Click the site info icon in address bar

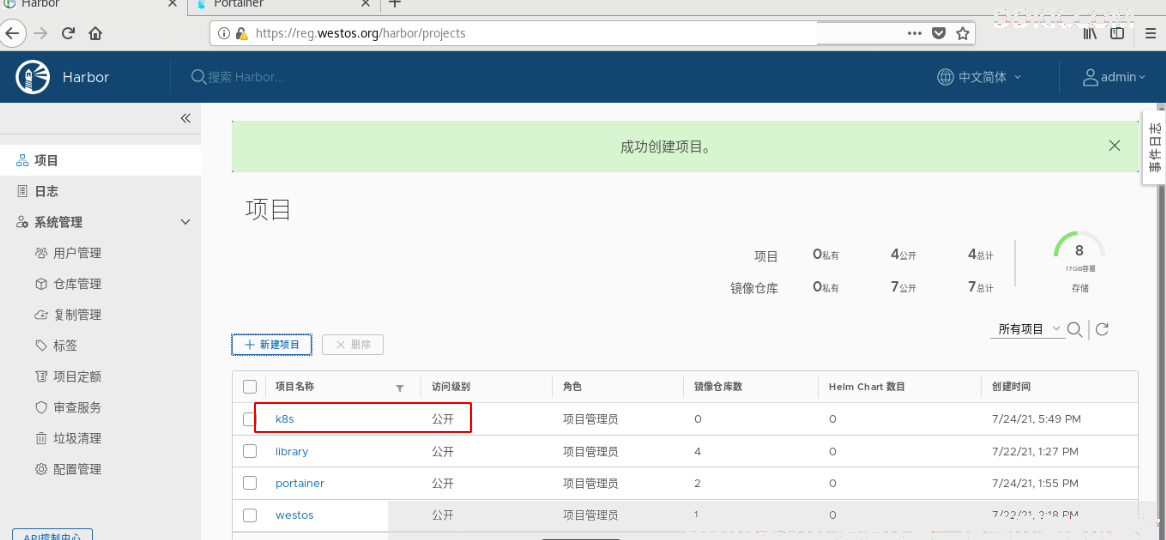224,33
